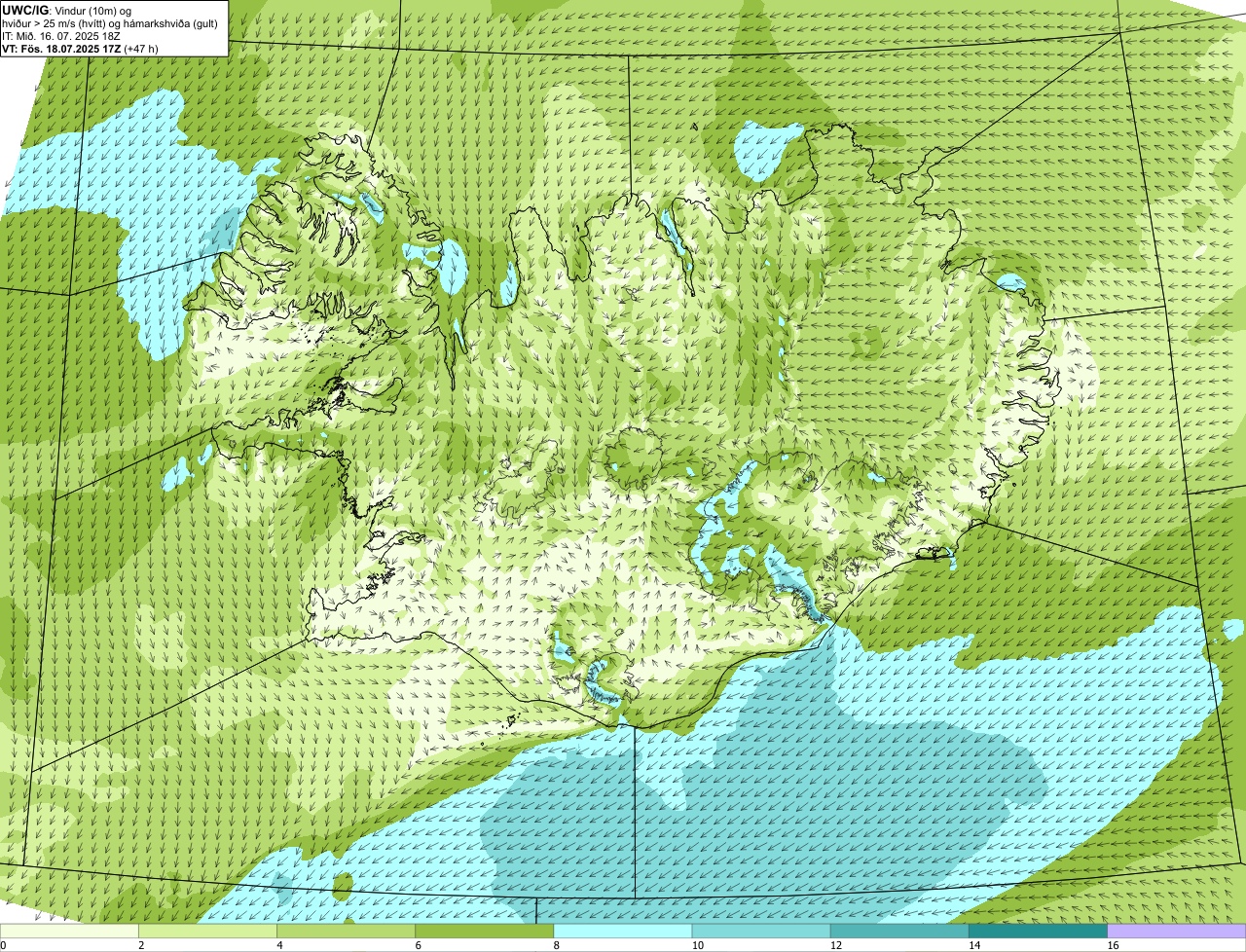
Task: Click the light cyan 8–10 m/s legend segment
Action: (x=623, y=932)
